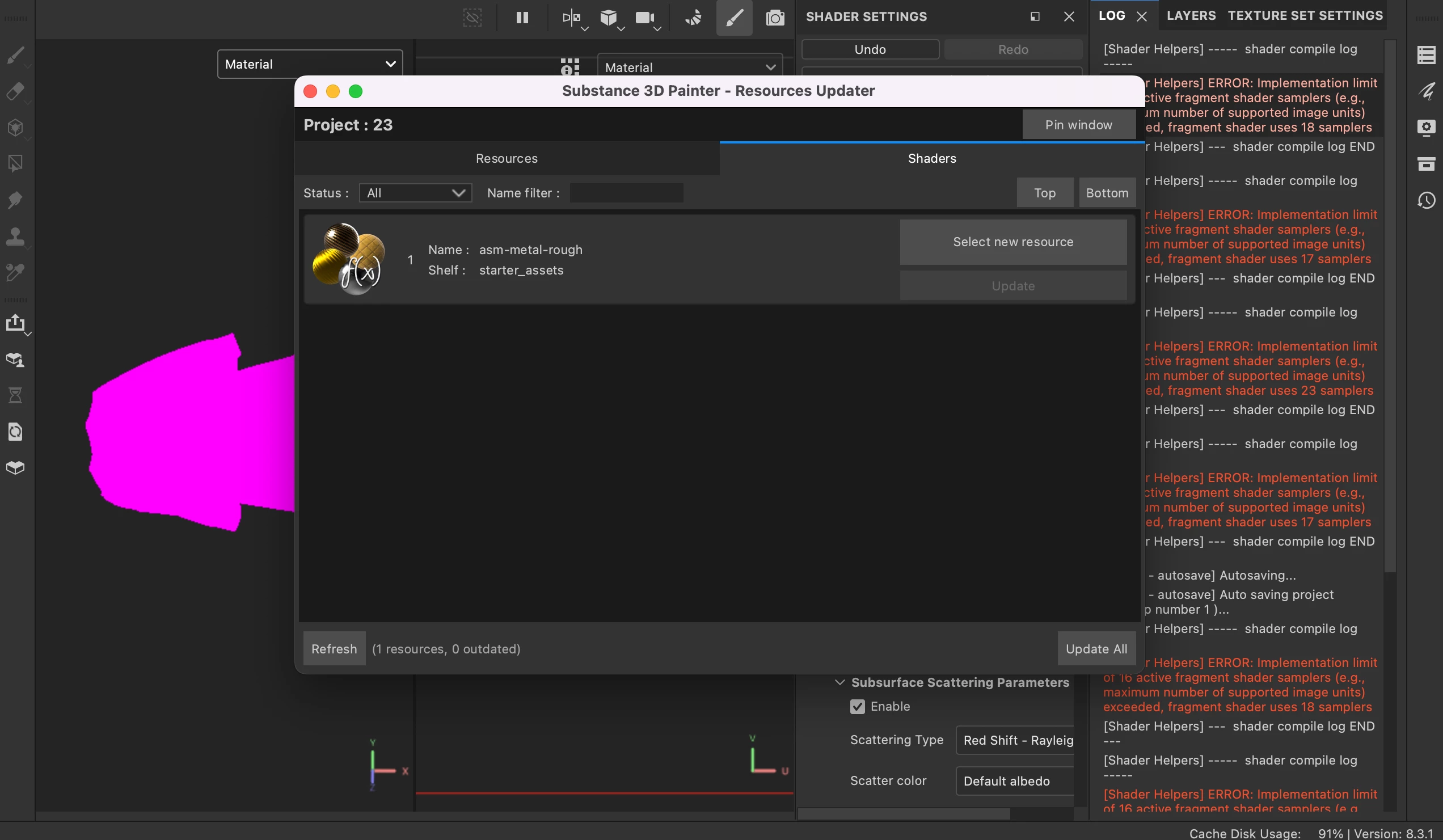1443x840 pixels.
Task: Select the Paint brush tool in left toolbar
Action: pos(15,55)
